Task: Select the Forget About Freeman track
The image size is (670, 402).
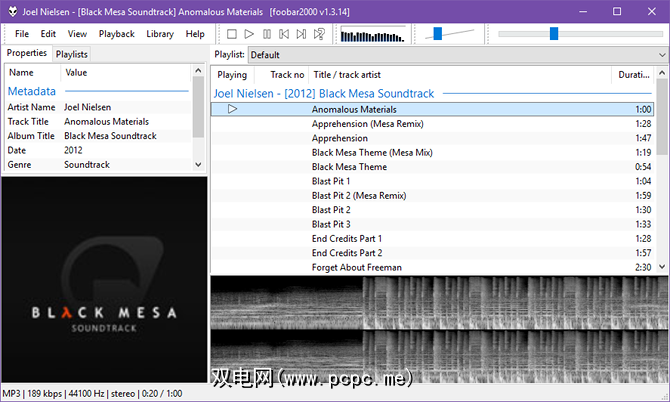Action: tap(357, 267)
